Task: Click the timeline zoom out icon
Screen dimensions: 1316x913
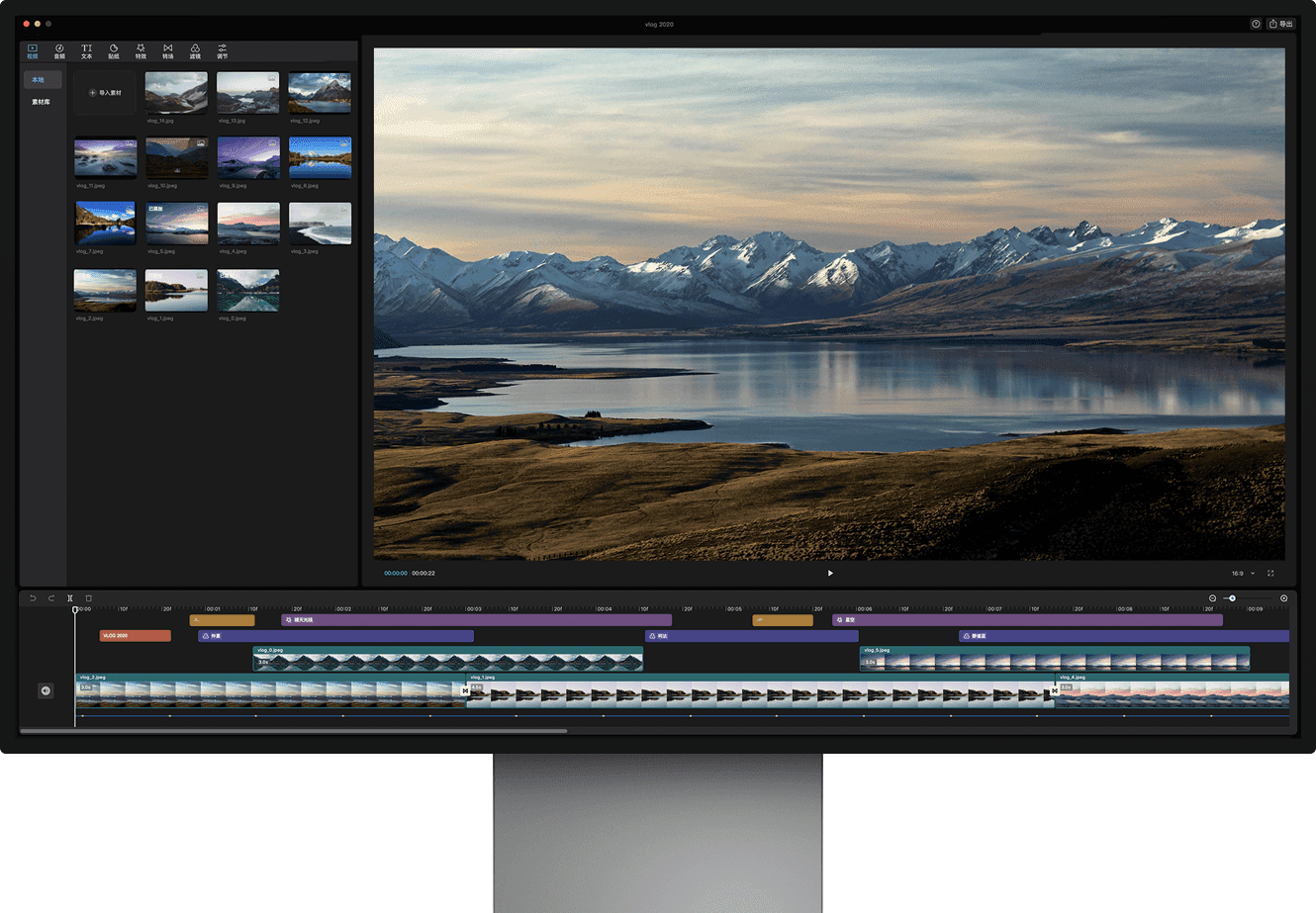Action: (1212, 598)
